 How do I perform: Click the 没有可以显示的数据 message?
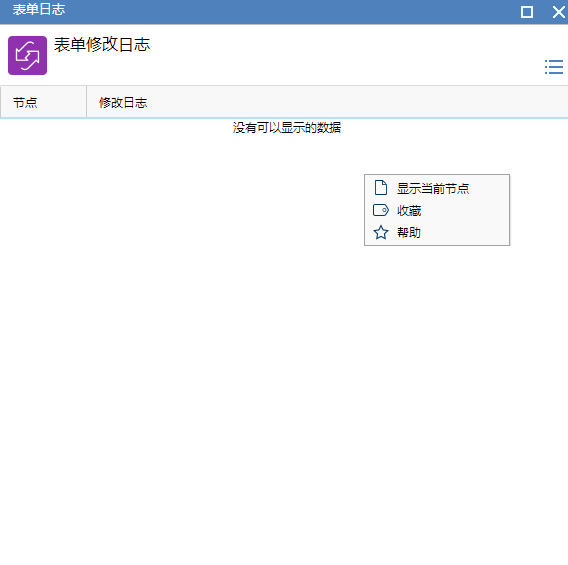coord(287,127)
